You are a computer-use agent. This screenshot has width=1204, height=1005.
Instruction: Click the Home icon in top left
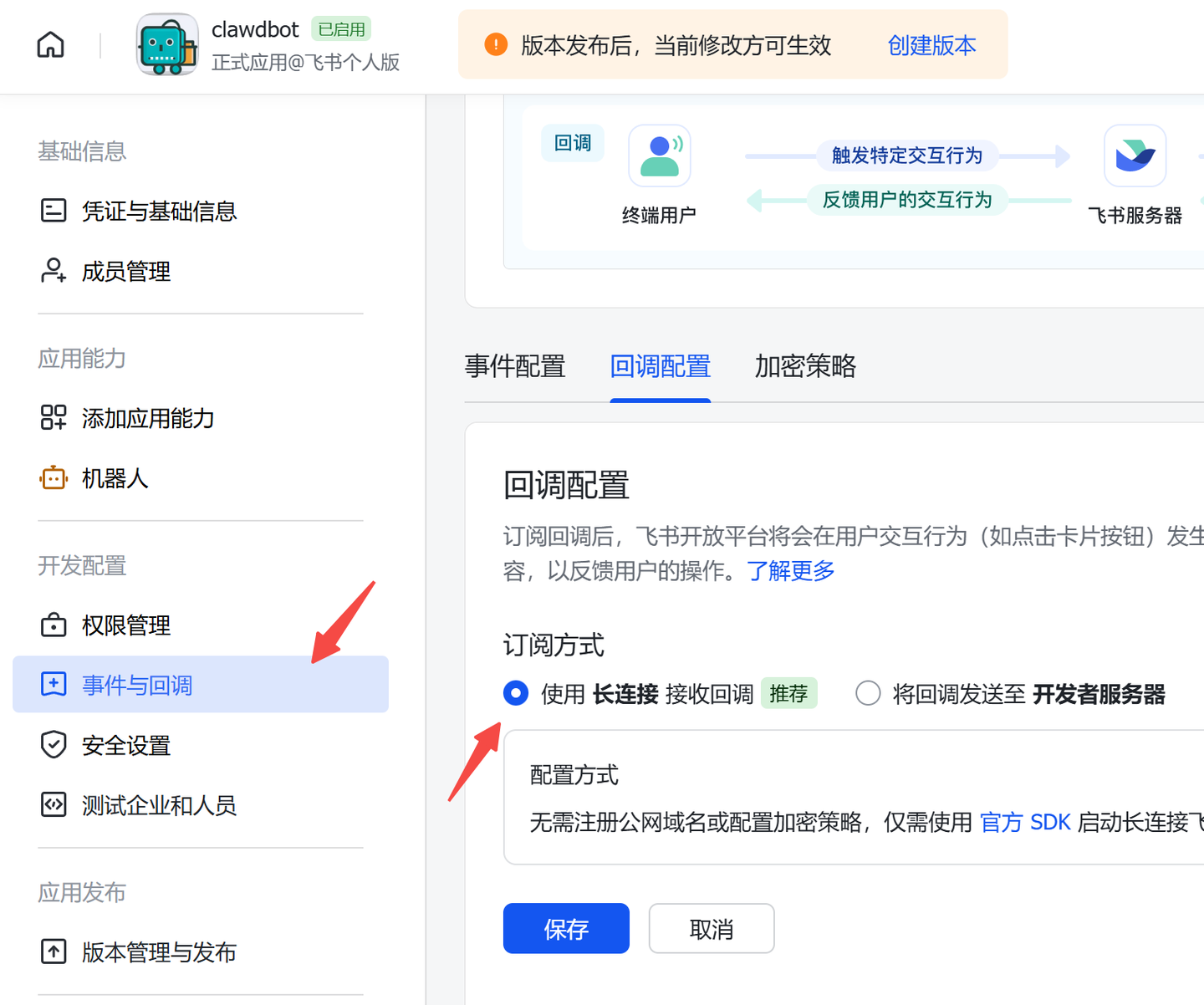(x=50, y=44)
